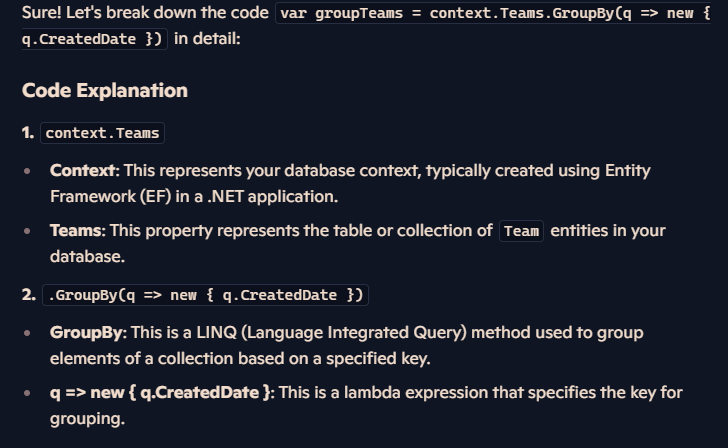Click the bold 'Teams:' term
Image resolution: width=728 pixels, height=448 pixels.
pos(78,230)
